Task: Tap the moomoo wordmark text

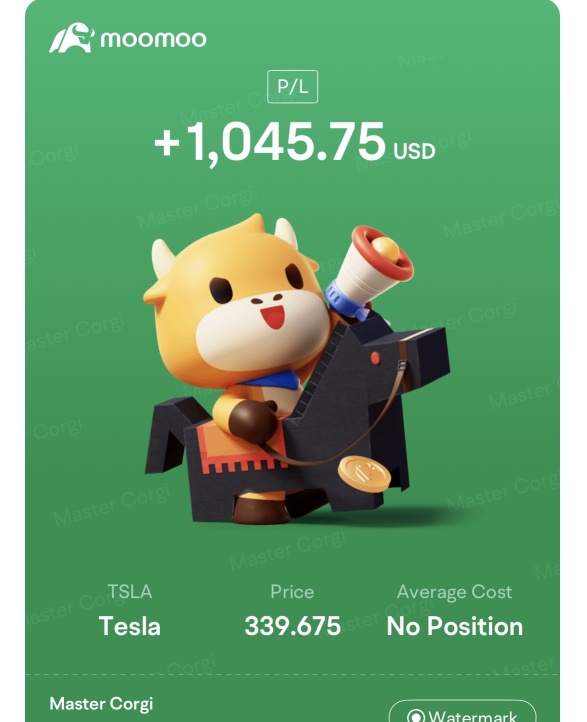Action: 154,39
